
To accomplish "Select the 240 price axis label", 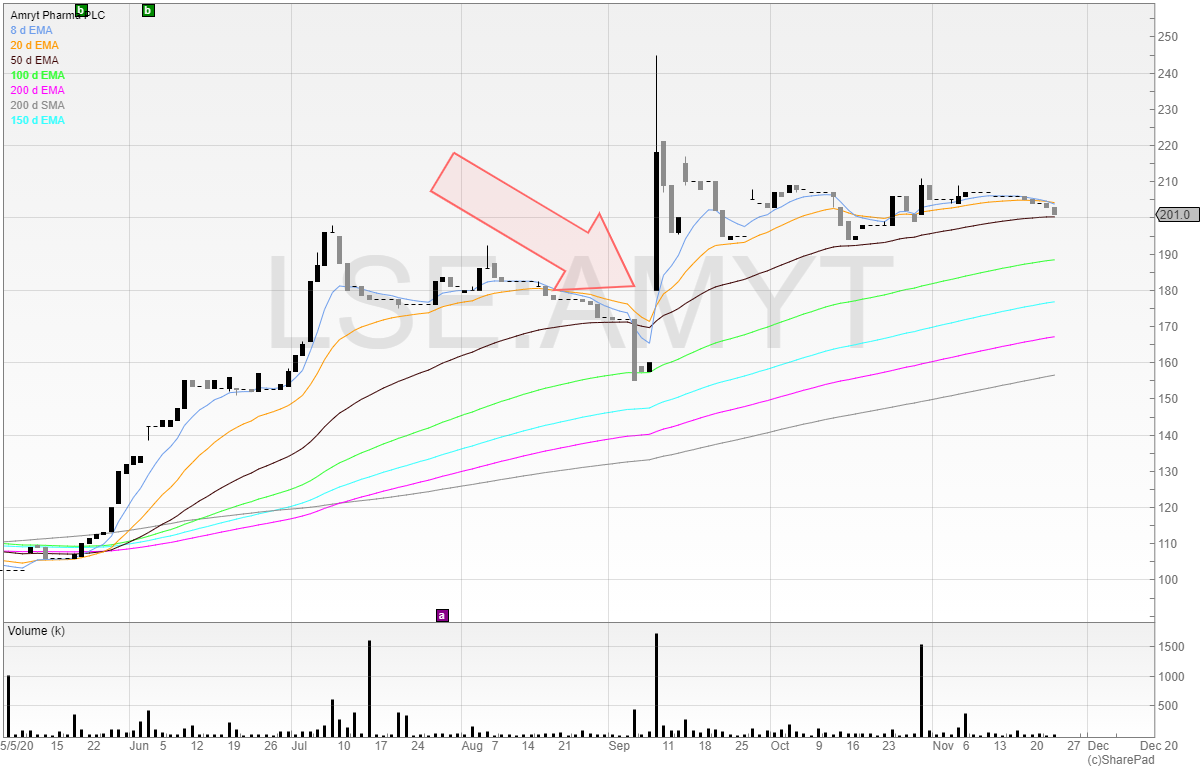I will (1169, 73).
